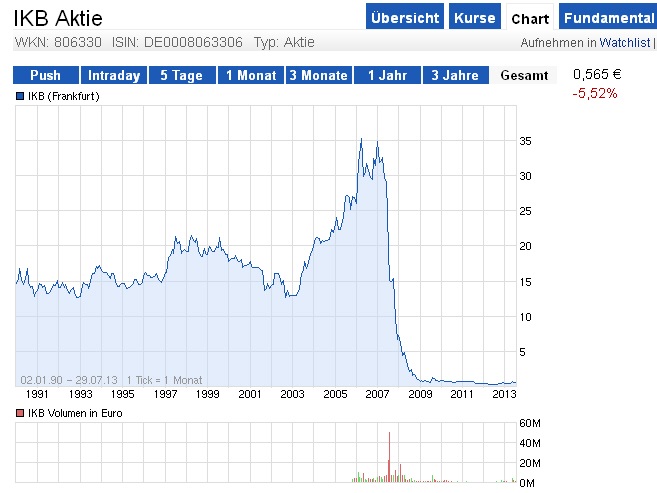Click the WKN: 806330 text
657x493 pixels.
click(x=58, y=42)
